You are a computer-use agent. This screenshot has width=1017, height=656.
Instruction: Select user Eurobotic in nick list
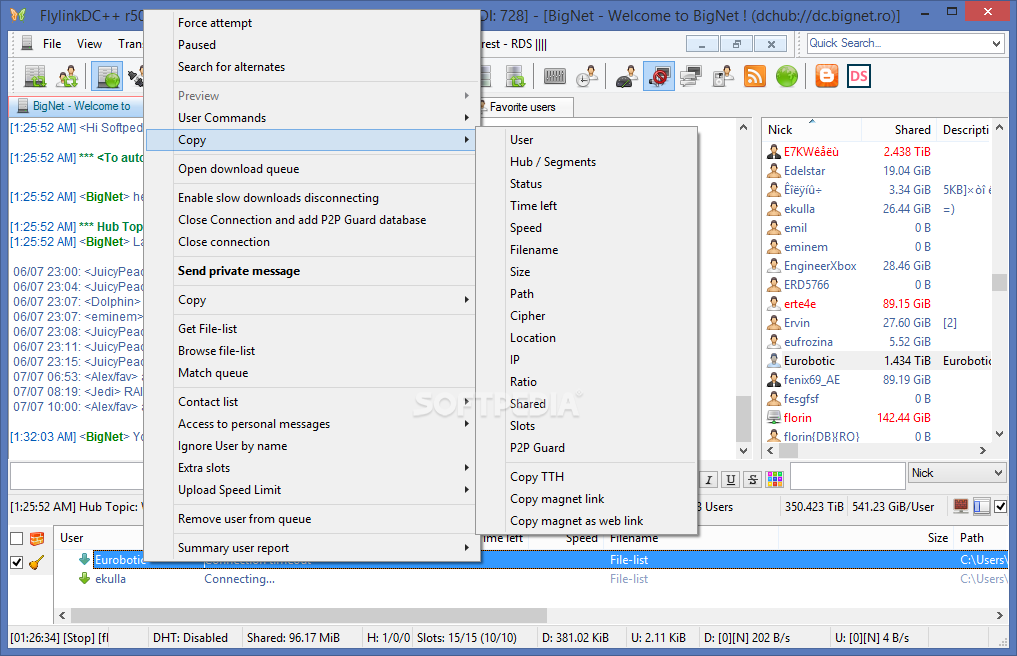(878, 361)
